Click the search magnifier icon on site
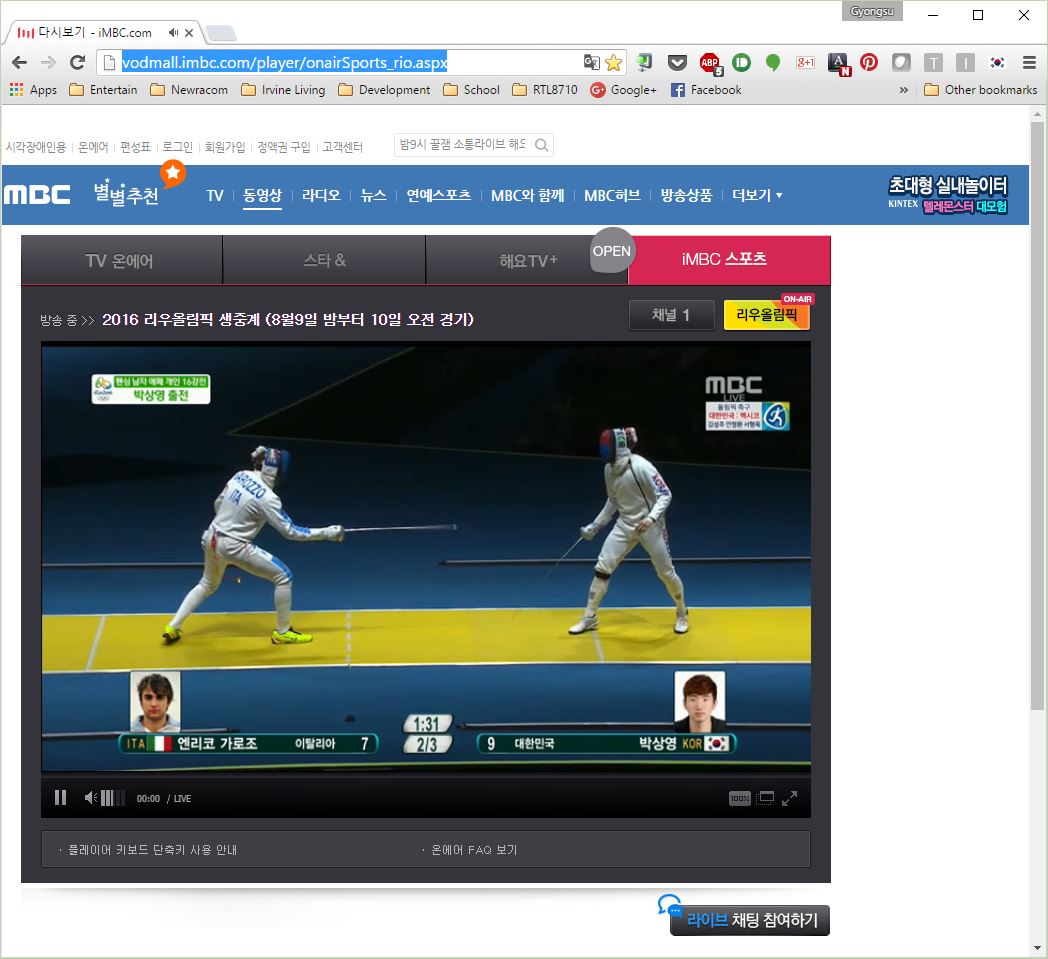 pyautogui.click(x=541, y=145)
